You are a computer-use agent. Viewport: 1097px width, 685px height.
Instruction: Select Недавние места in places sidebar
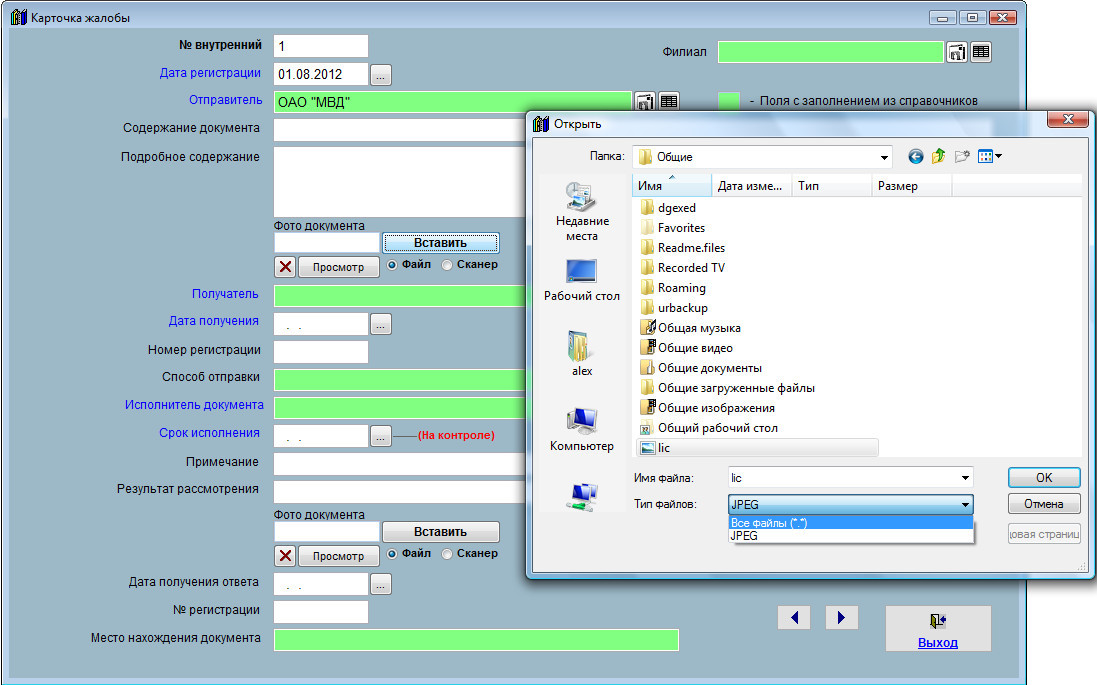coord(581,212)
